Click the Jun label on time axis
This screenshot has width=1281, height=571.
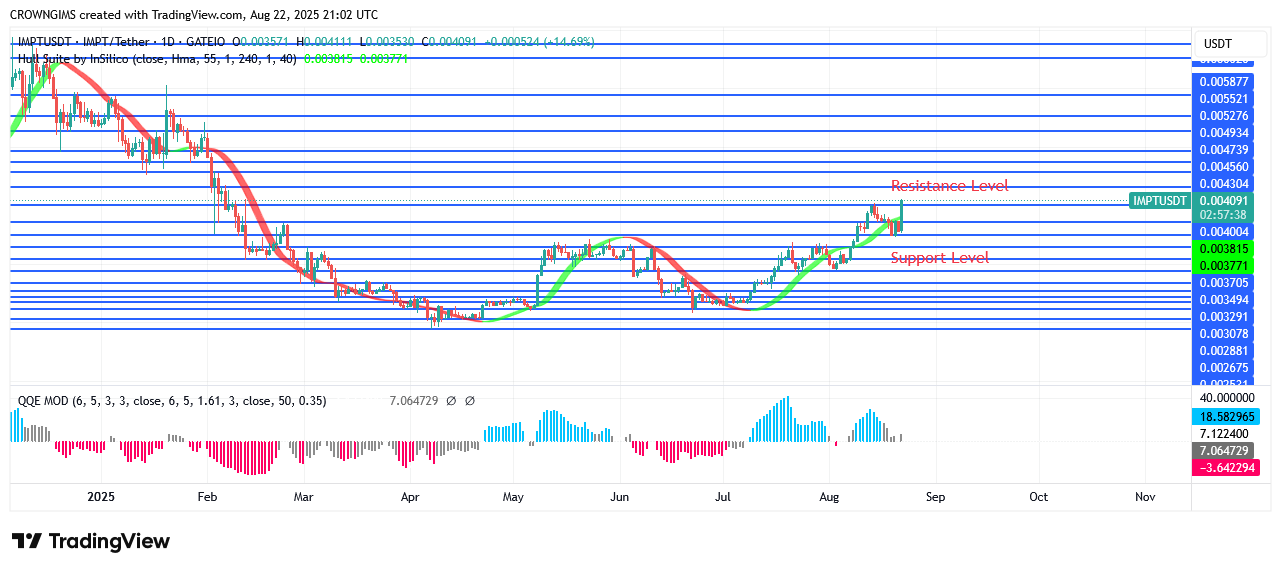coord(619,496)
